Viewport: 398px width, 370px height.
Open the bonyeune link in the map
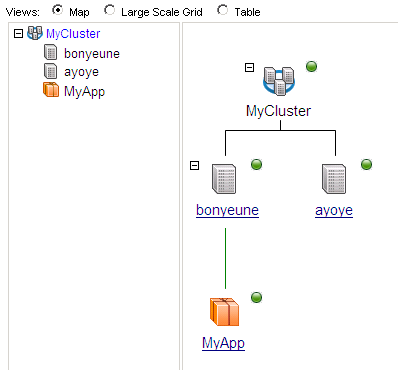[x=227, y=211]
